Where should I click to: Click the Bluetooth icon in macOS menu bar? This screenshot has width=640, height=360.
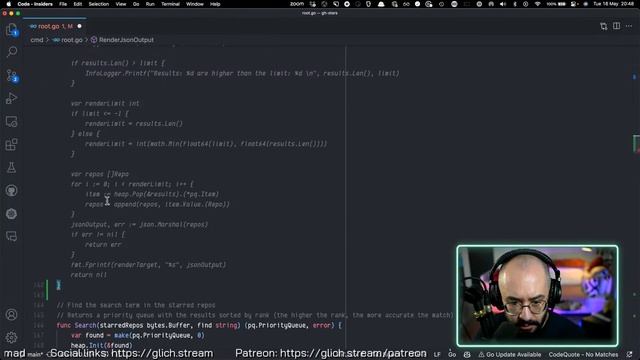(515, 4)
